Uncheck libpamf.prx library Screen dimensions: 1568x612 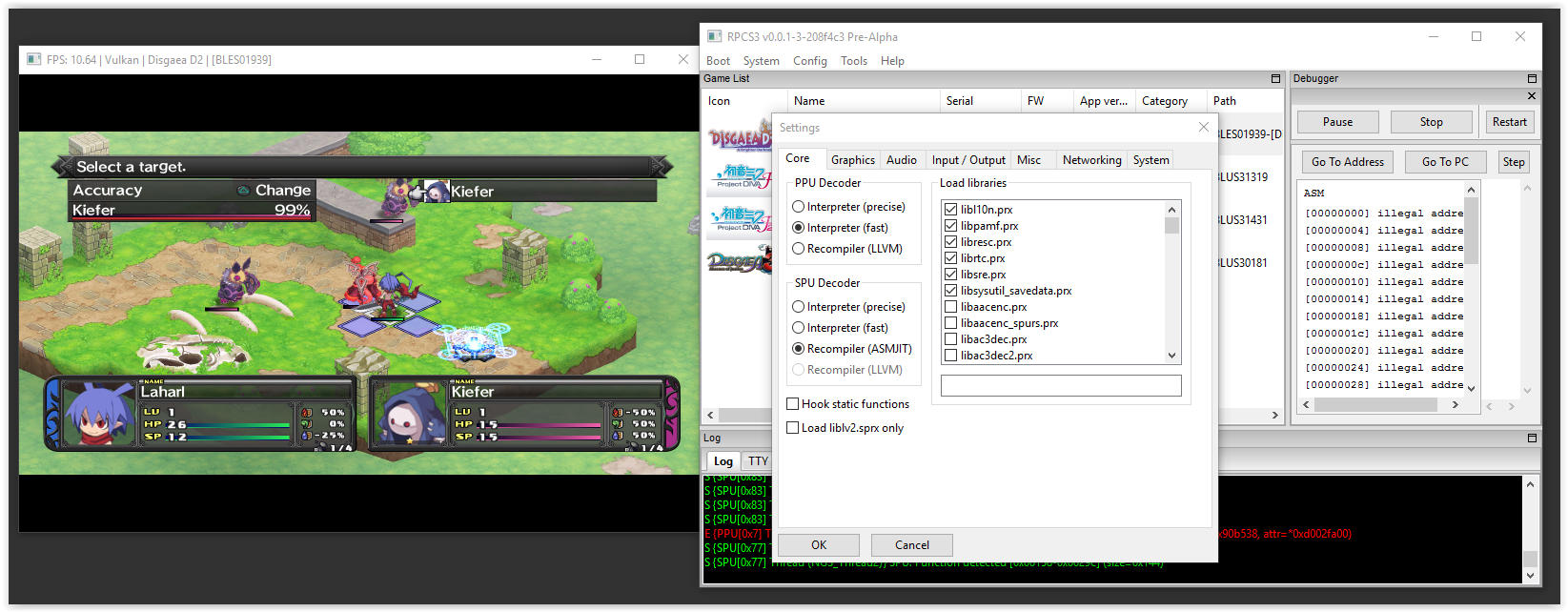click(x=950, y=226)
